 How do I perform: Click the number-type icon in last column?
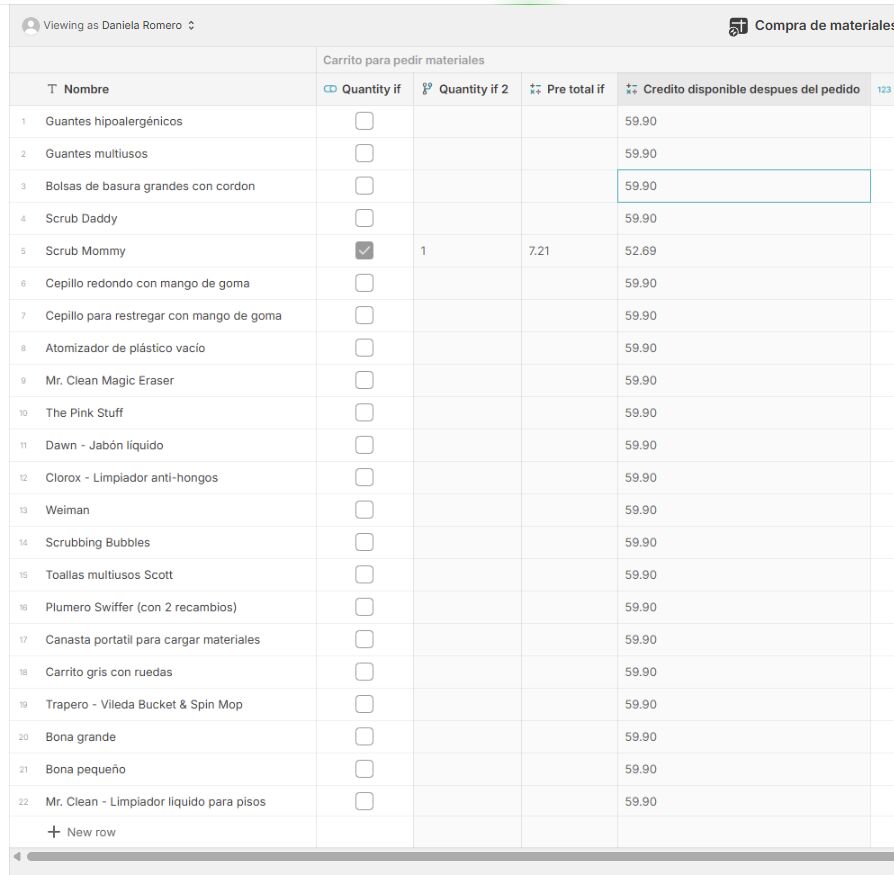click(x=883, y=89)
